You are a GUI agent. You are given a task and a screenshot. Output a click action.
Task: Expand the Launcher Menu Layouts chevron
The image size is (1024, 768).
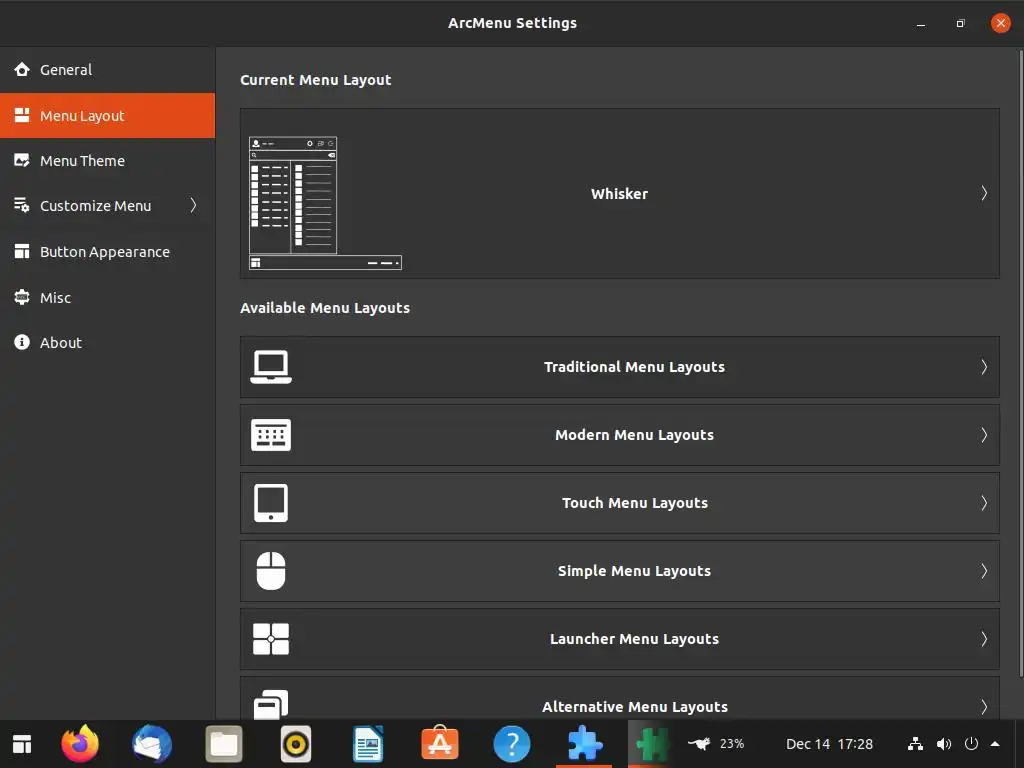coord(984,639)
